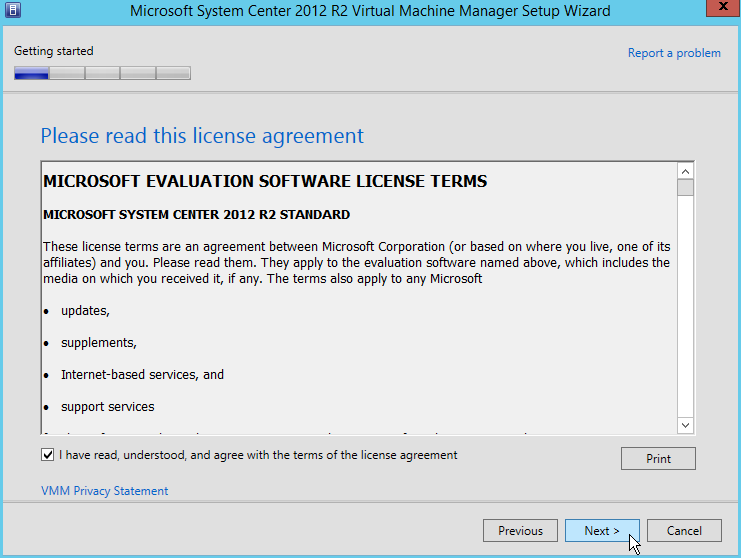Click the "Internet-based services, and" bullet line
The image size is (741, 558).
pyautogui.click(x=142, y=375)
